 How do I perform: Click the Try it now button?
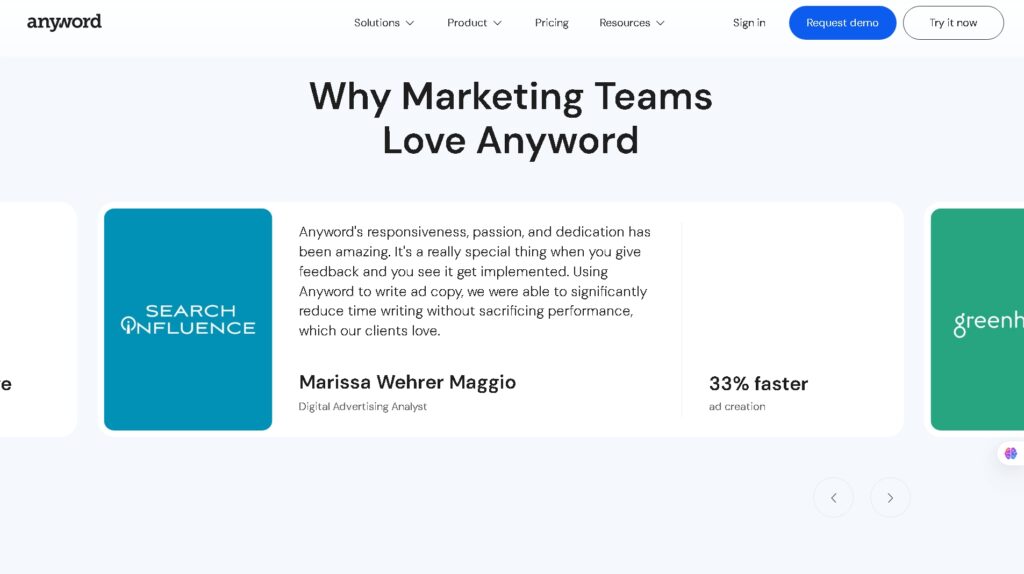tap(953, 23)
